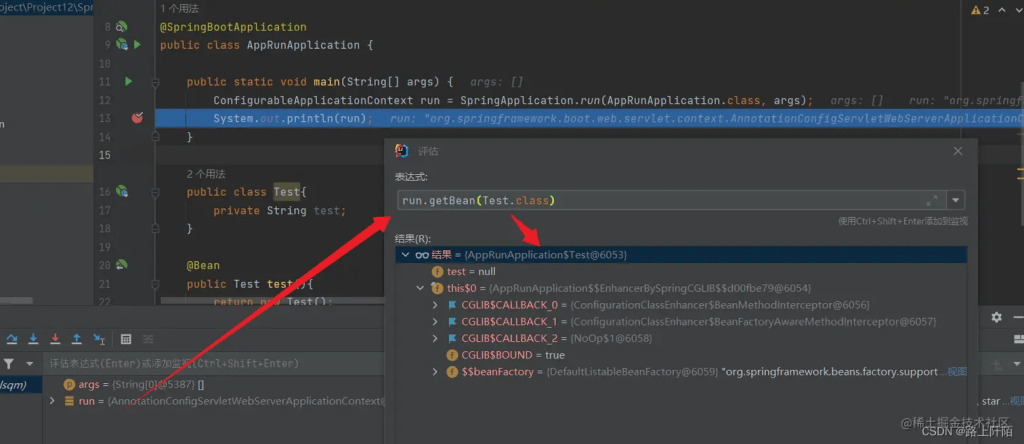
Task: Close the 评估 evaluate dialog
Action: pos(957,151)
